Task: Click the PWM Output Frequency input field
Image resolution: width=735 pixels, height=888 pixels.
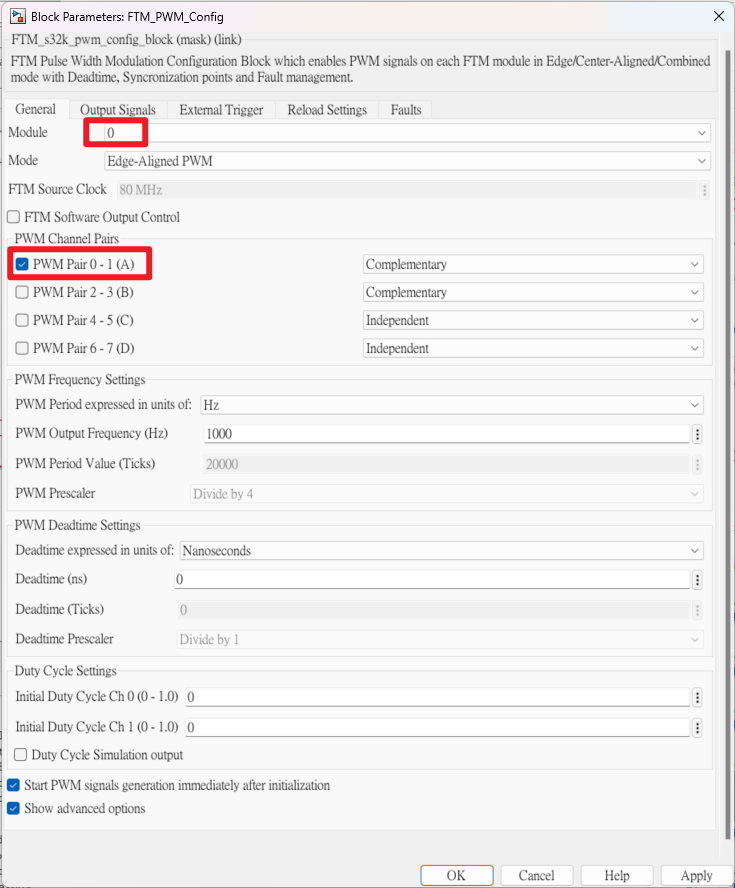Action: coord(445,434)
